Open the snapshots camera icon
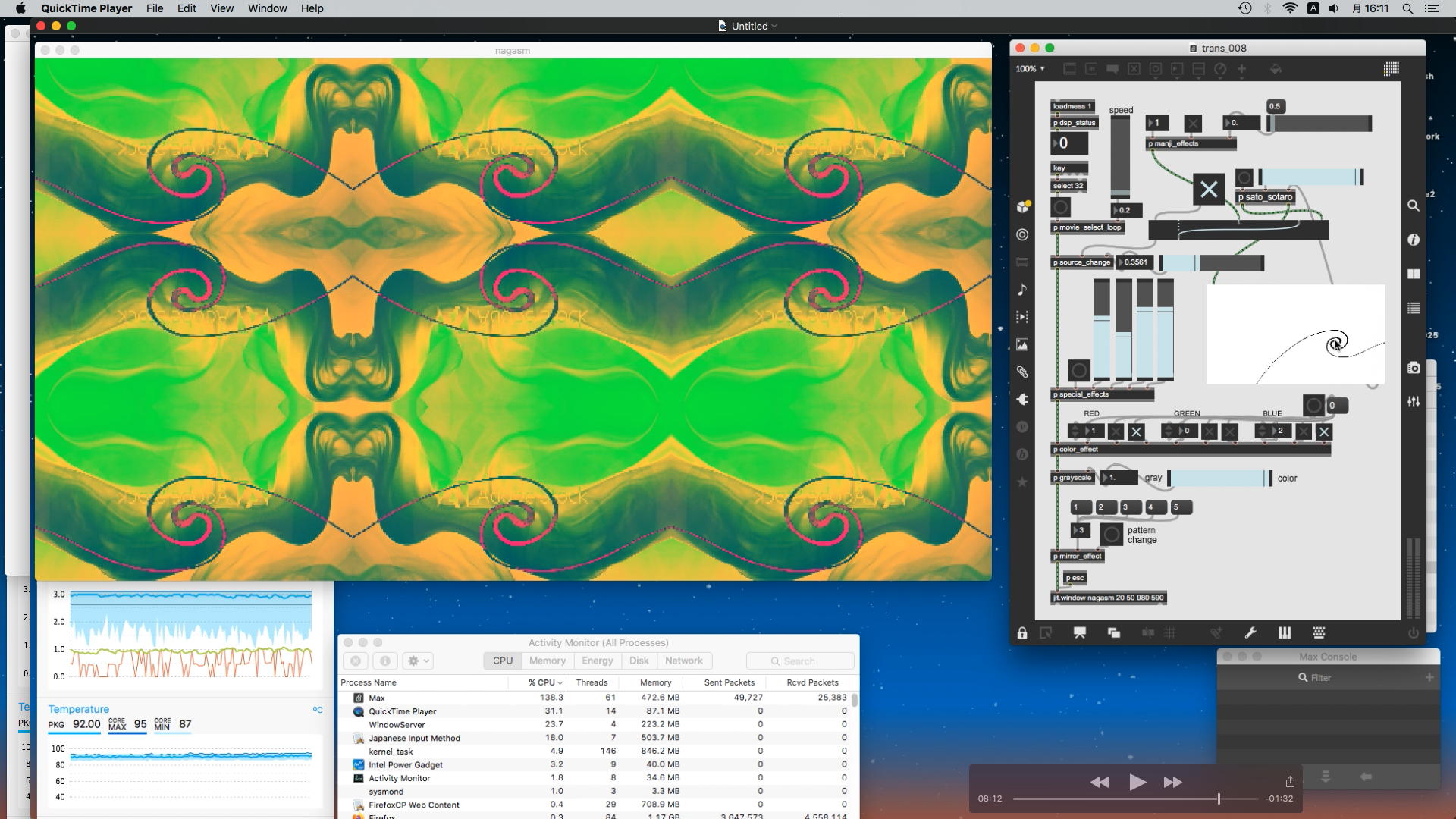The width and height of the screenshot is (1456, 819). (x=1414, y=368)
